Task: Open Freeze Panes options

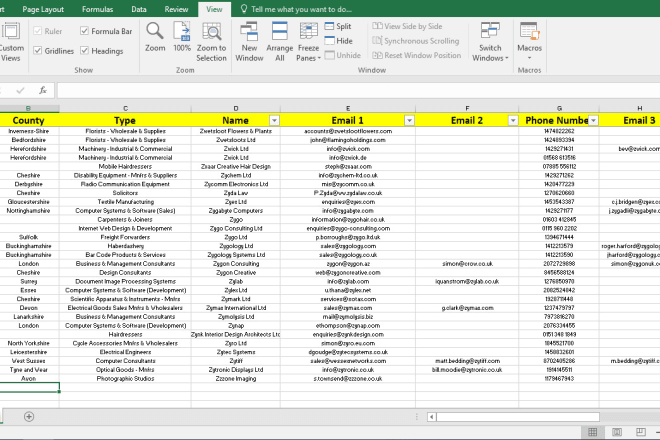Action: pos(309,42)
